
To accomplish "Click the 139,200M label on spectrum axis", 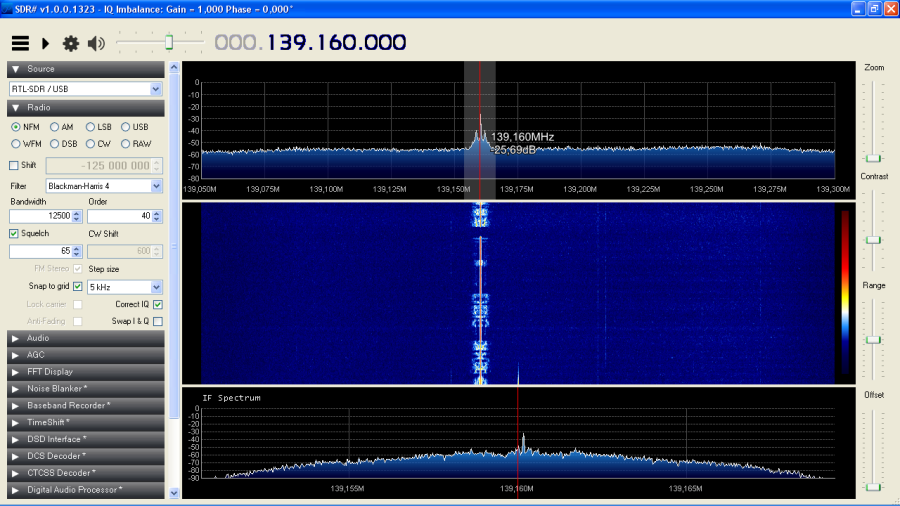I will [580, 189].
